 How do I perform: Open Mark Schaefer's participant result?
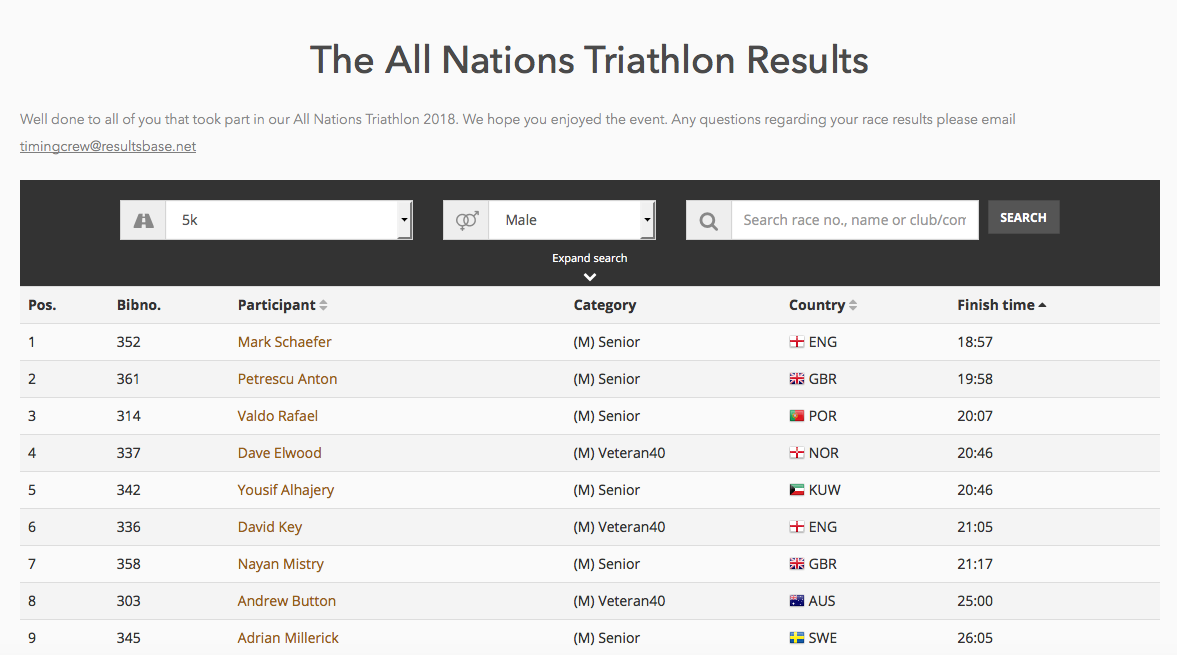(284, 342)
